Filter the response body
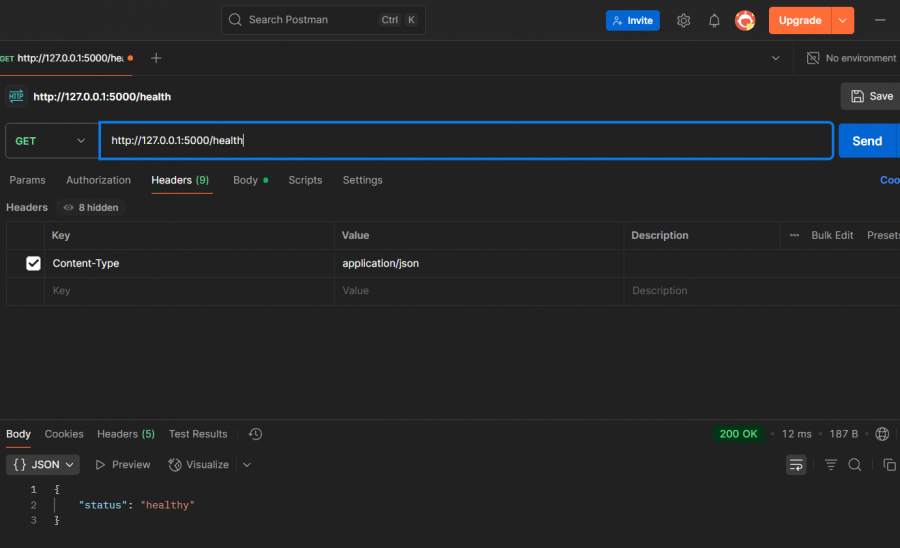This screenshot has width=900, height=548. pos(831,465)
